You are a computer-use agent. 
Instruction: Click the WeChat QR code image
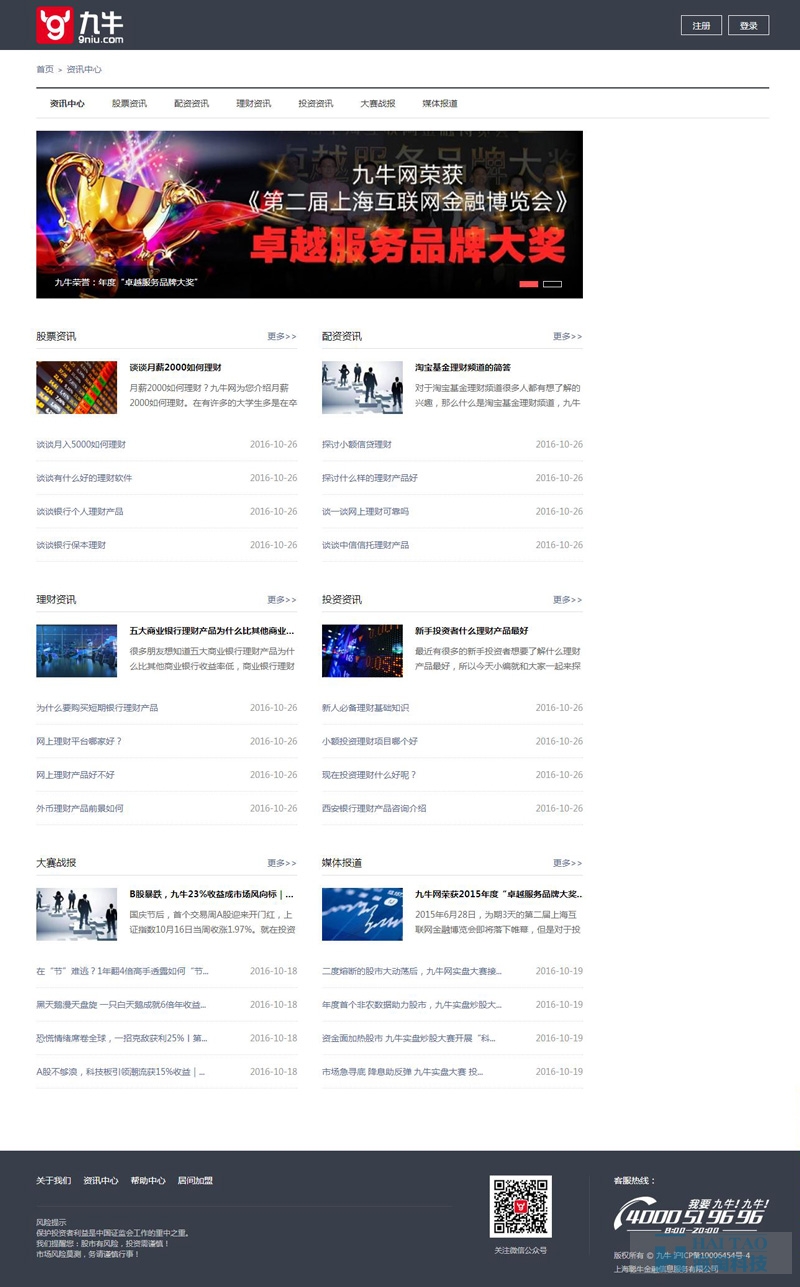(x=521, y=1207)
